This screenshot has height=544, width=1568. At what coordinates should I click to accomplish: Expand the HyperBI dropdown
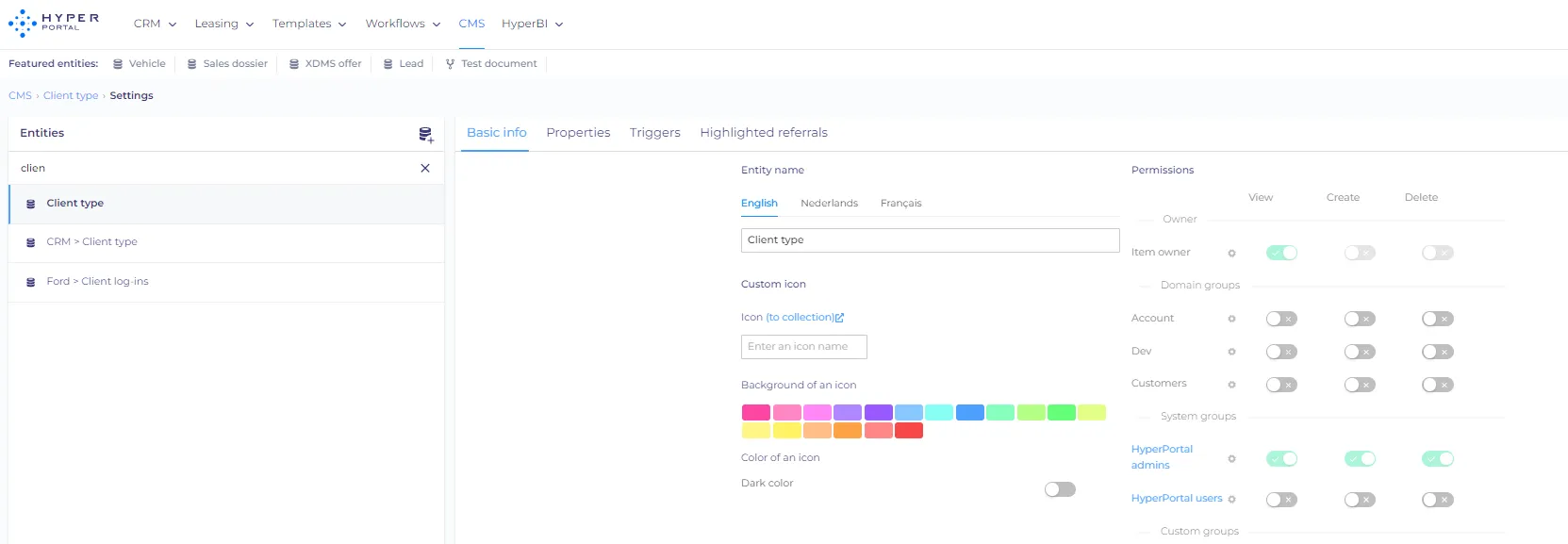click(533, 24)
